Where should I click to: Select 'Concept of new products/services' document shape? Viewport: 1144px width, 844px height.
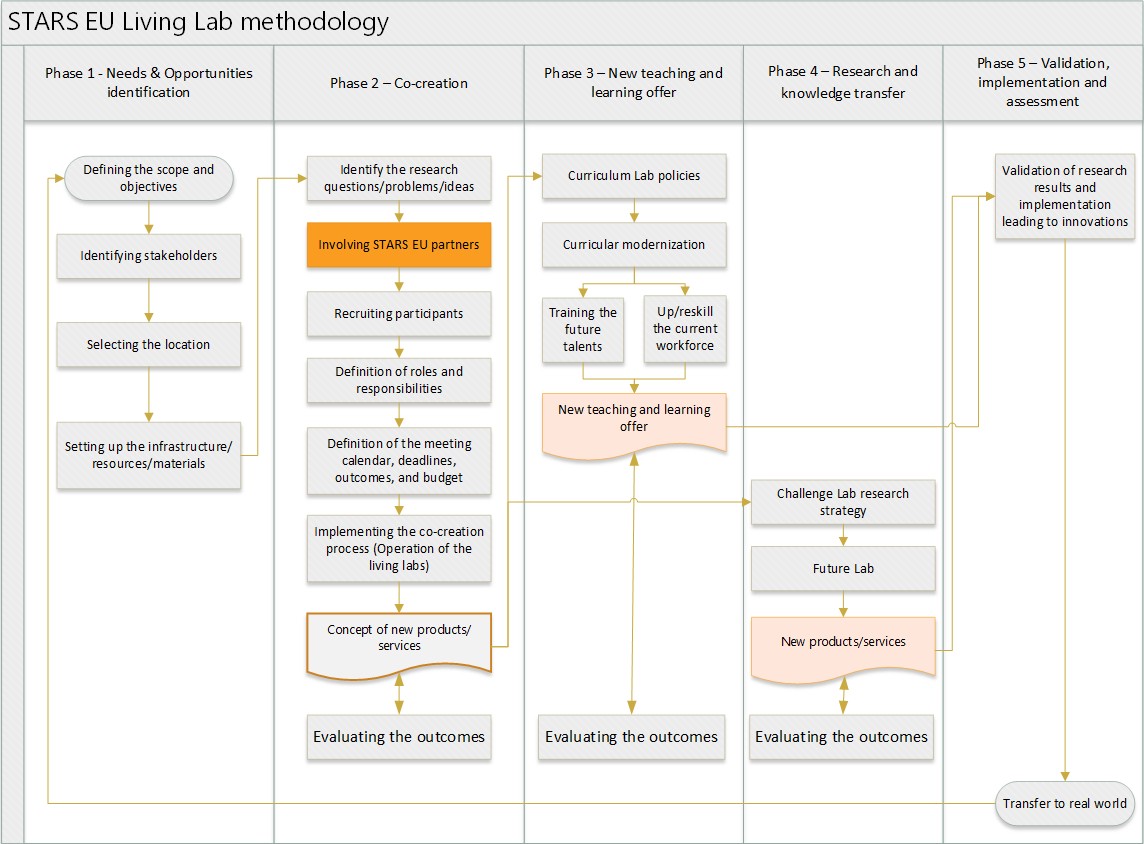click(x=399, y=638)
